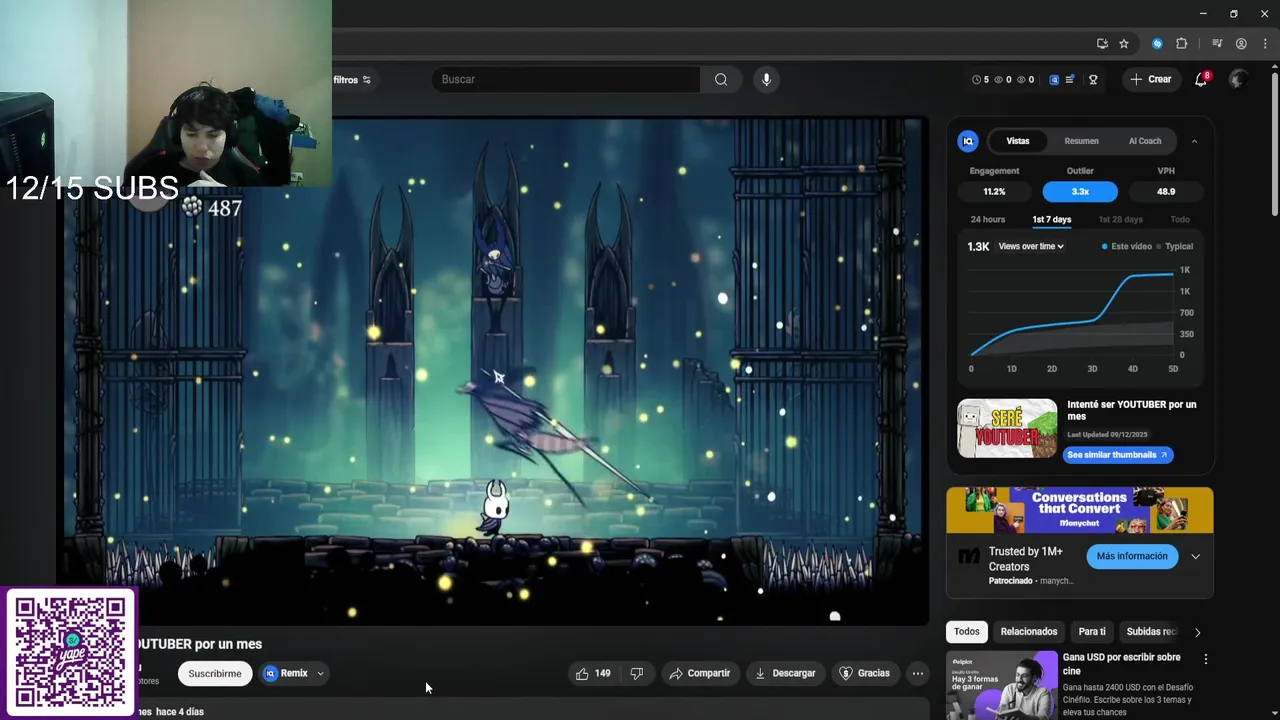Image resolution: width=1280 pixels, height=720 pixels.
Task: Select the Subidas recientes chip
Action: coord(1152,631)
